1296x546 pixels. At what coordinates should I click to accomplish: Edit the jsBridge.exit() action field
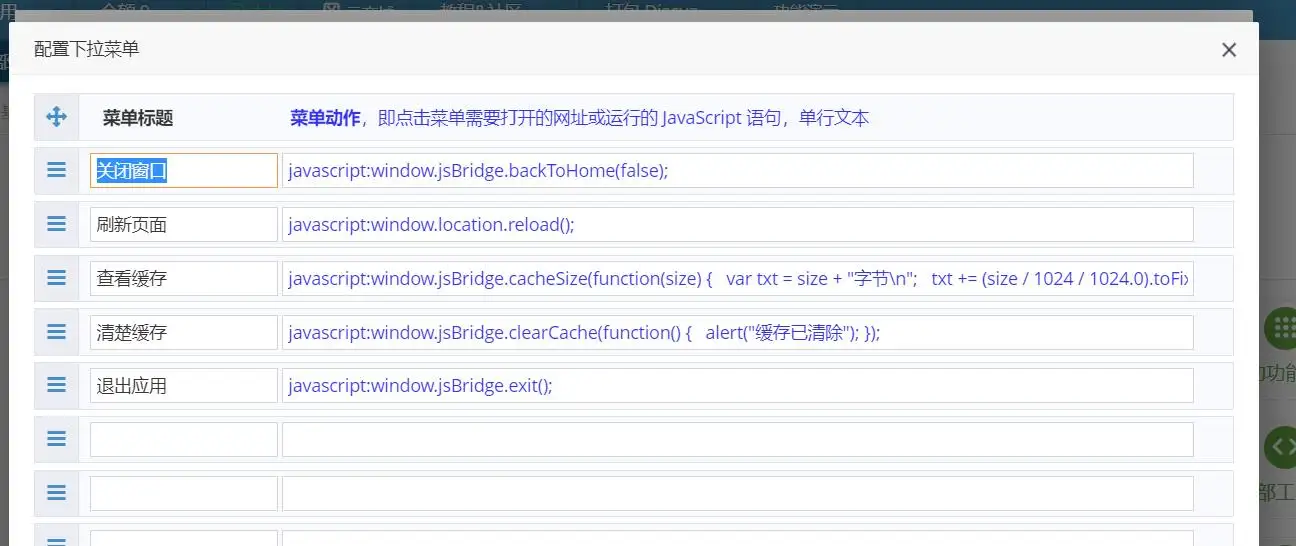coord(738,385)
